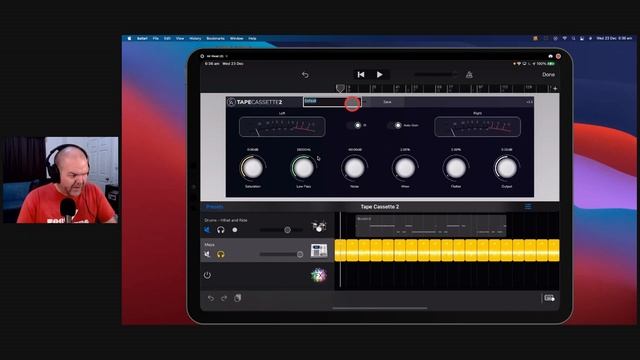Click the Wow knob
This screenshot has width=640, height=360.
(405, 168)
